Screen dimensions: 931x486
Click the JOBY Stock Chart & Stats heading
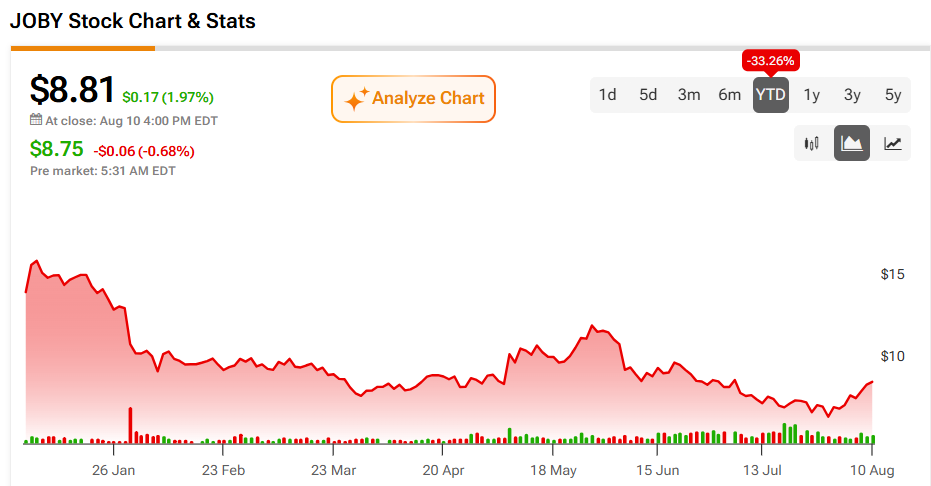tap(133, 21)
